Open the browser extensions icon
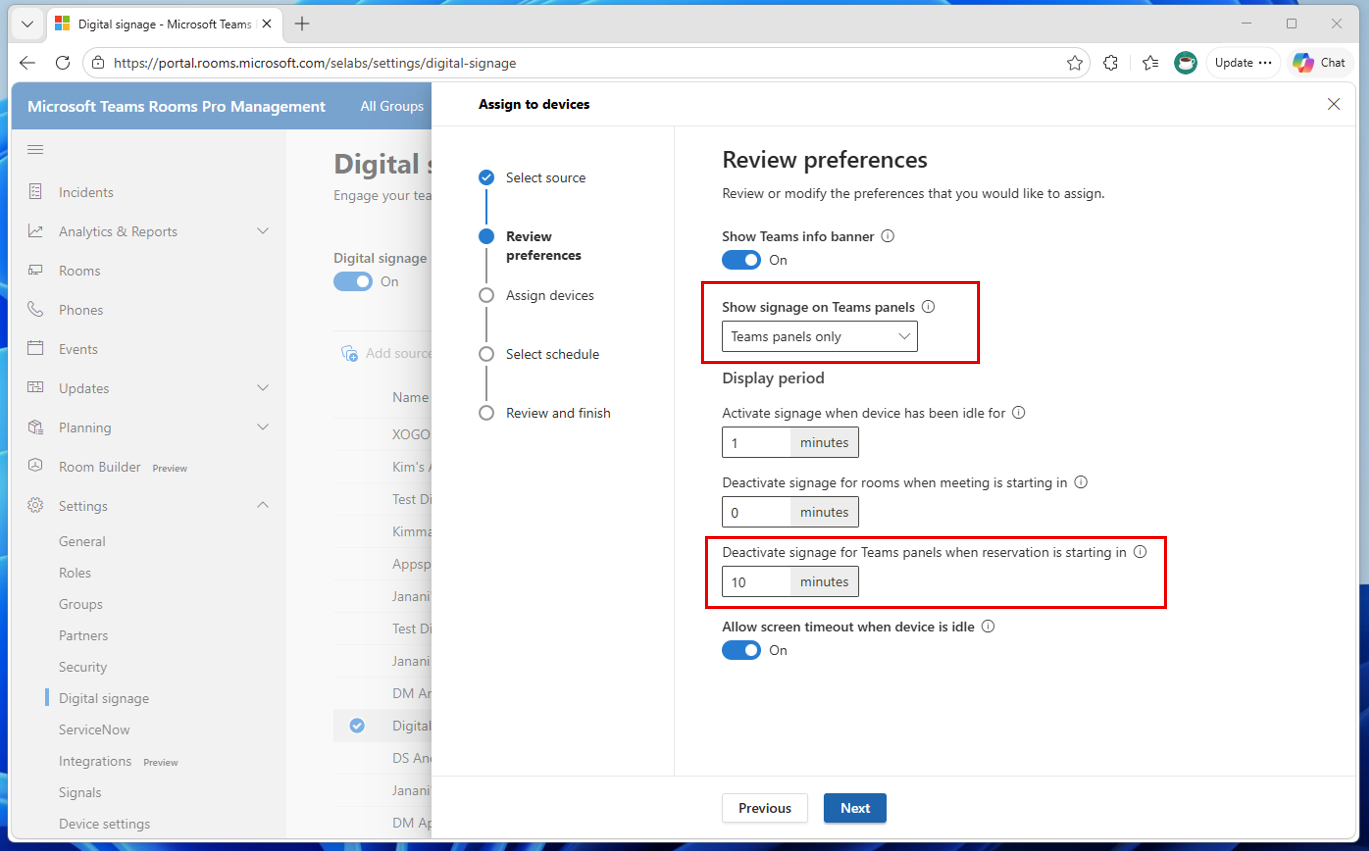The height and width of the screenshot is (851, 1369). (1110, 63)
